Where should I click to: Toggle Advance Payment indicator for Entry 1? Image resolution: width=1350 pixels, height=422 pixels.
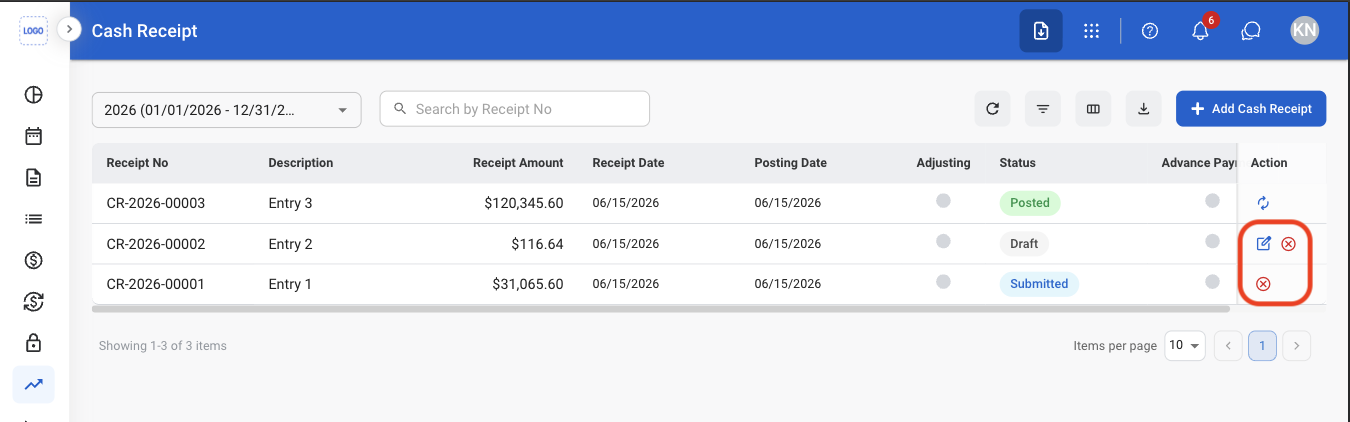[x=1212, y=282]
